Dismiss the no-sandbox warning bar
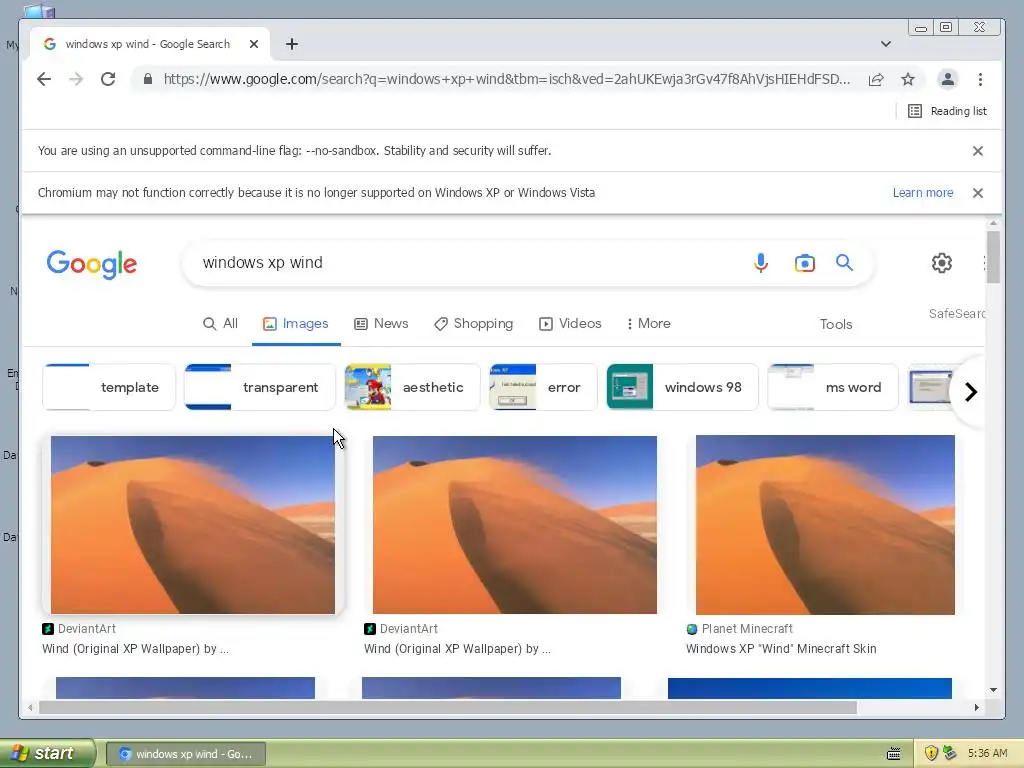This screenshot has width=1024, height=768. (x=978, y=151)
